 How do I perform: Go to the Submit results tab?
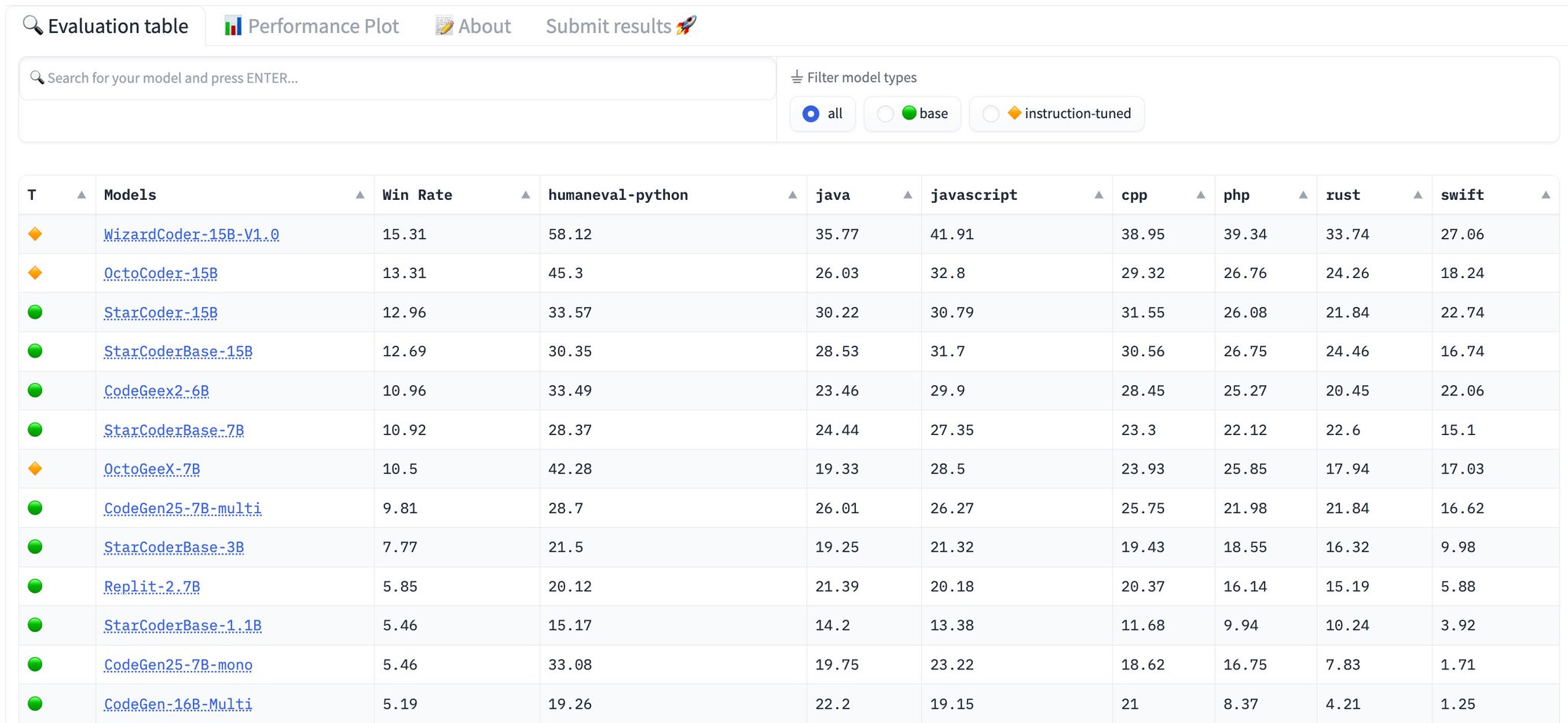tap(621, 26)
